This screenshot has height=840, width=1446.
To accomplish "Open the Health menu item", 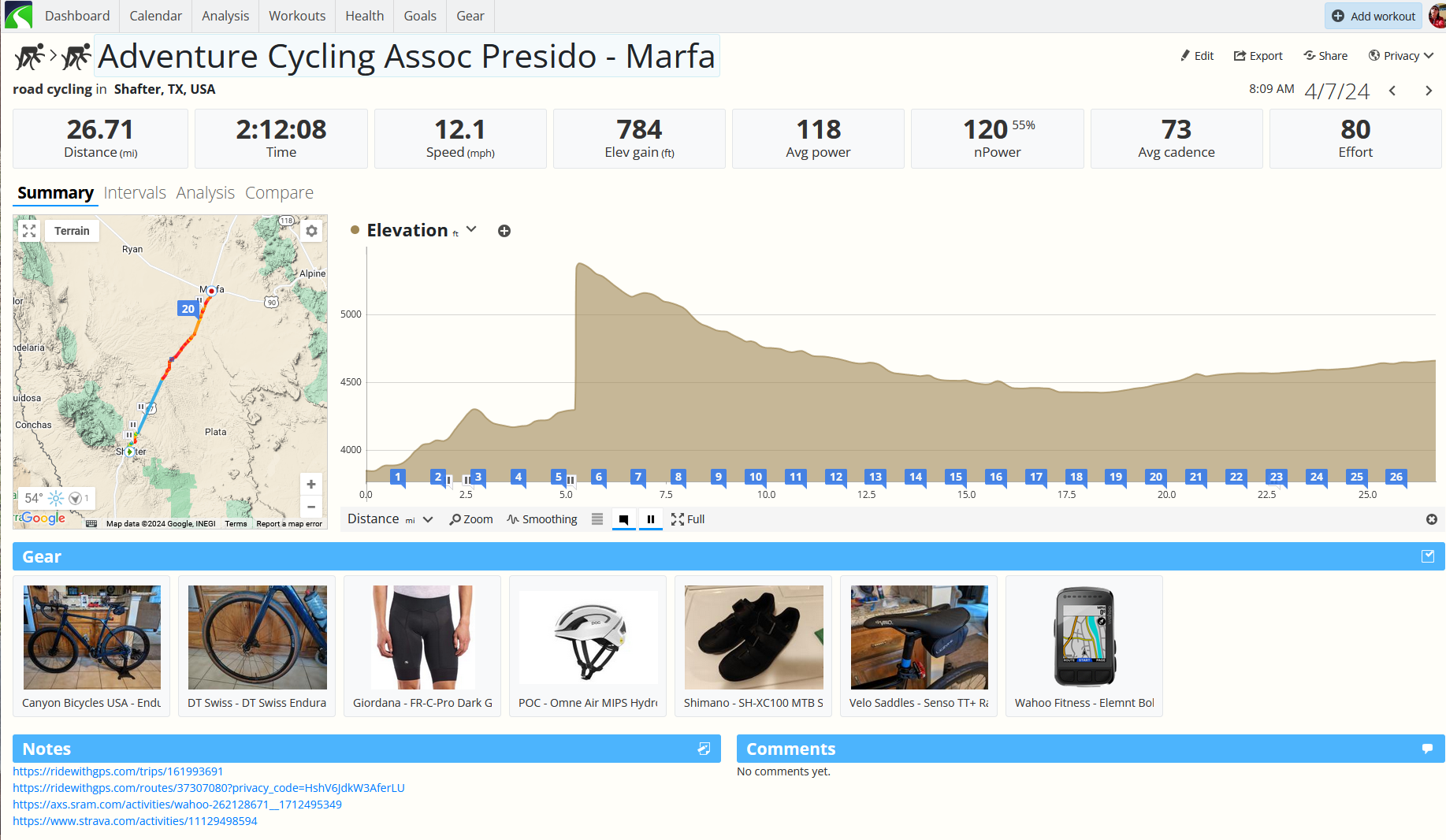I will coord(364,16).
